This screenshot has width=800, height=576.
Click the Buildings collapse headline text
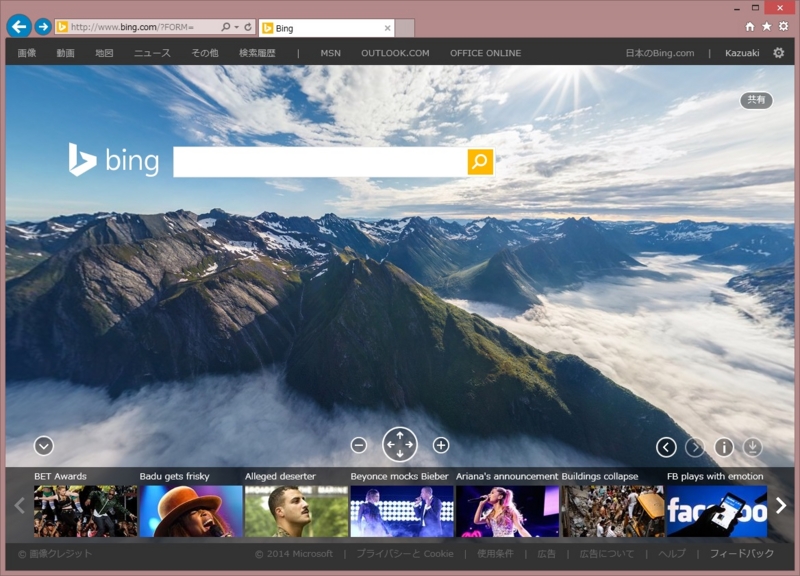[599, 476]
